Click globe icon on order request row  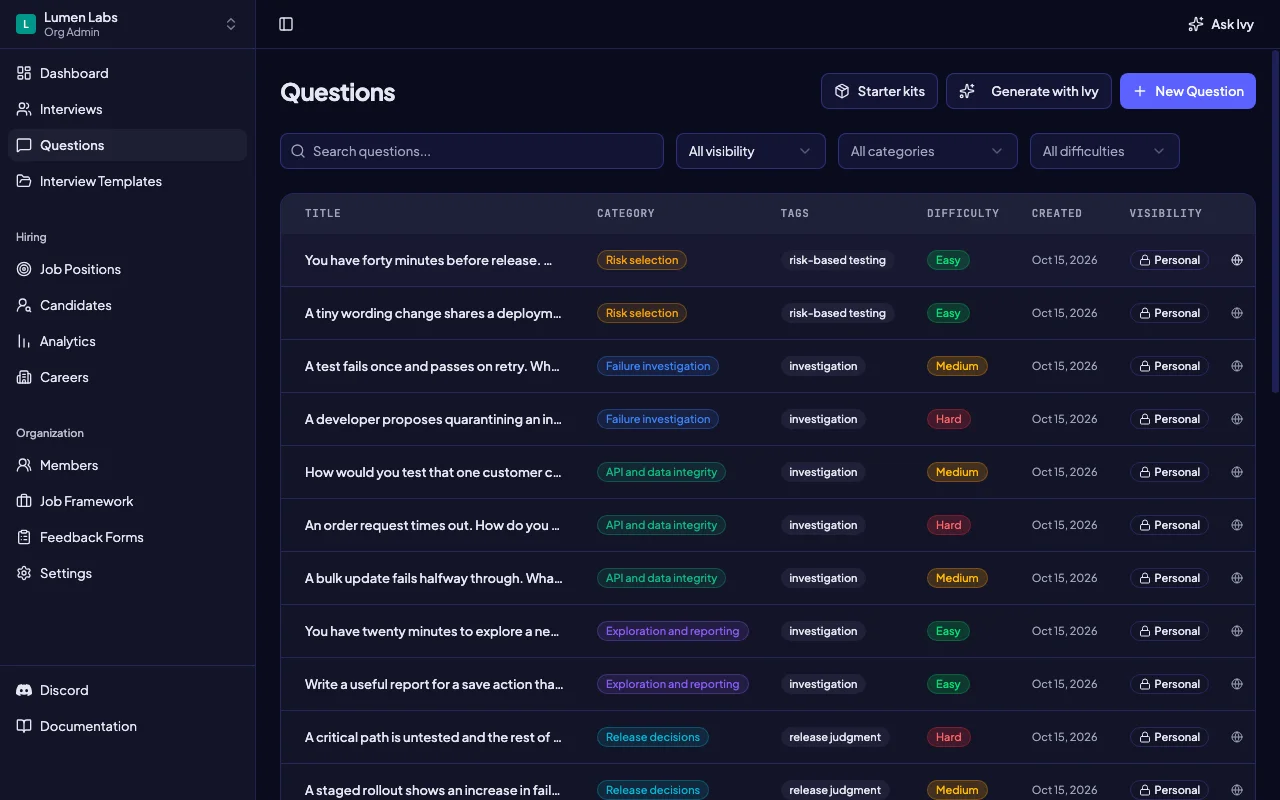[1237, 525]
